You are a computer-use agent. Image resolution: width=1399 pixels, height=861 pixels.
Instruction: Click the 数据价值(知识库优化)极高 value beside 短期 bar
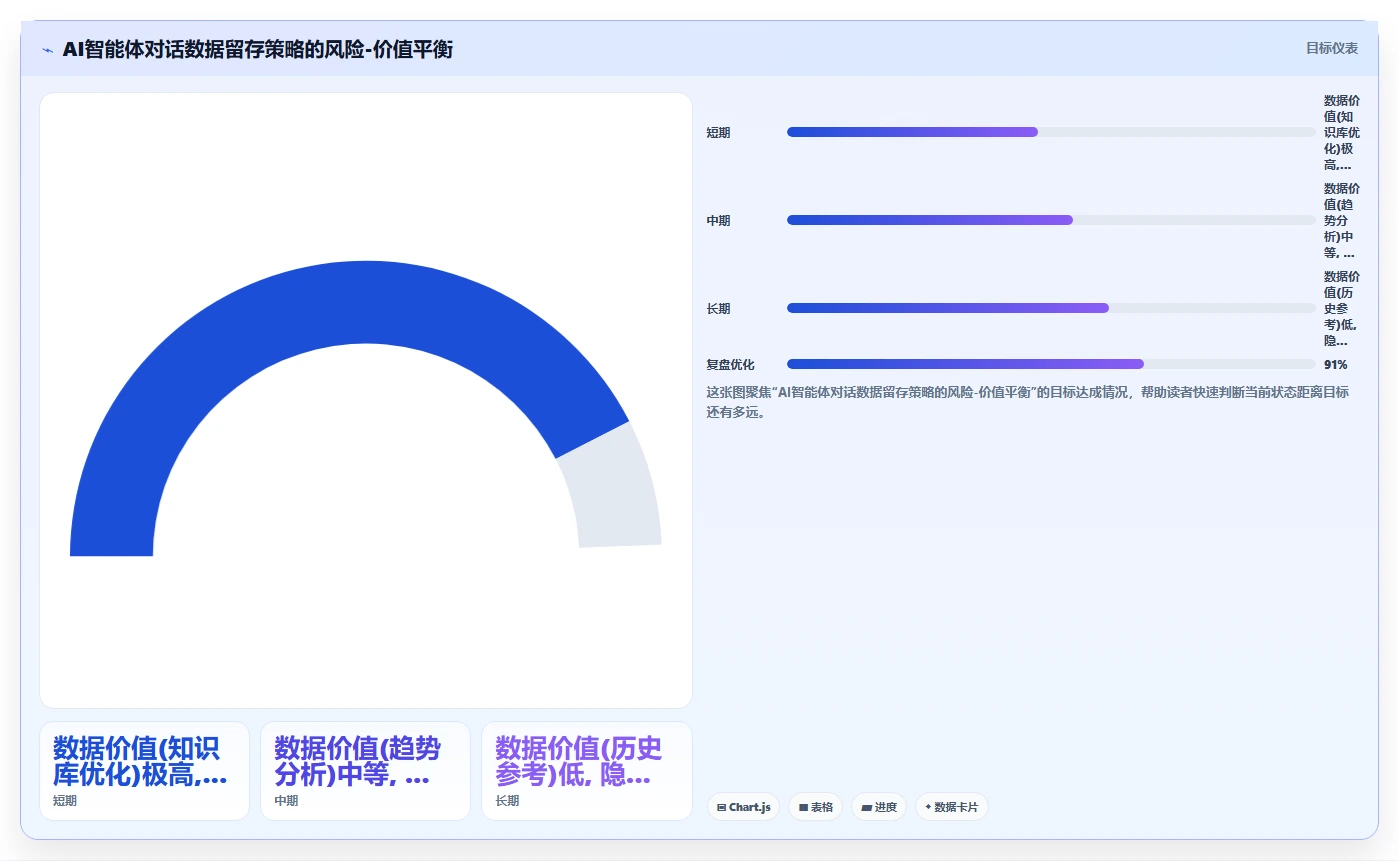pyautogui.click(x=1342, y=133)
